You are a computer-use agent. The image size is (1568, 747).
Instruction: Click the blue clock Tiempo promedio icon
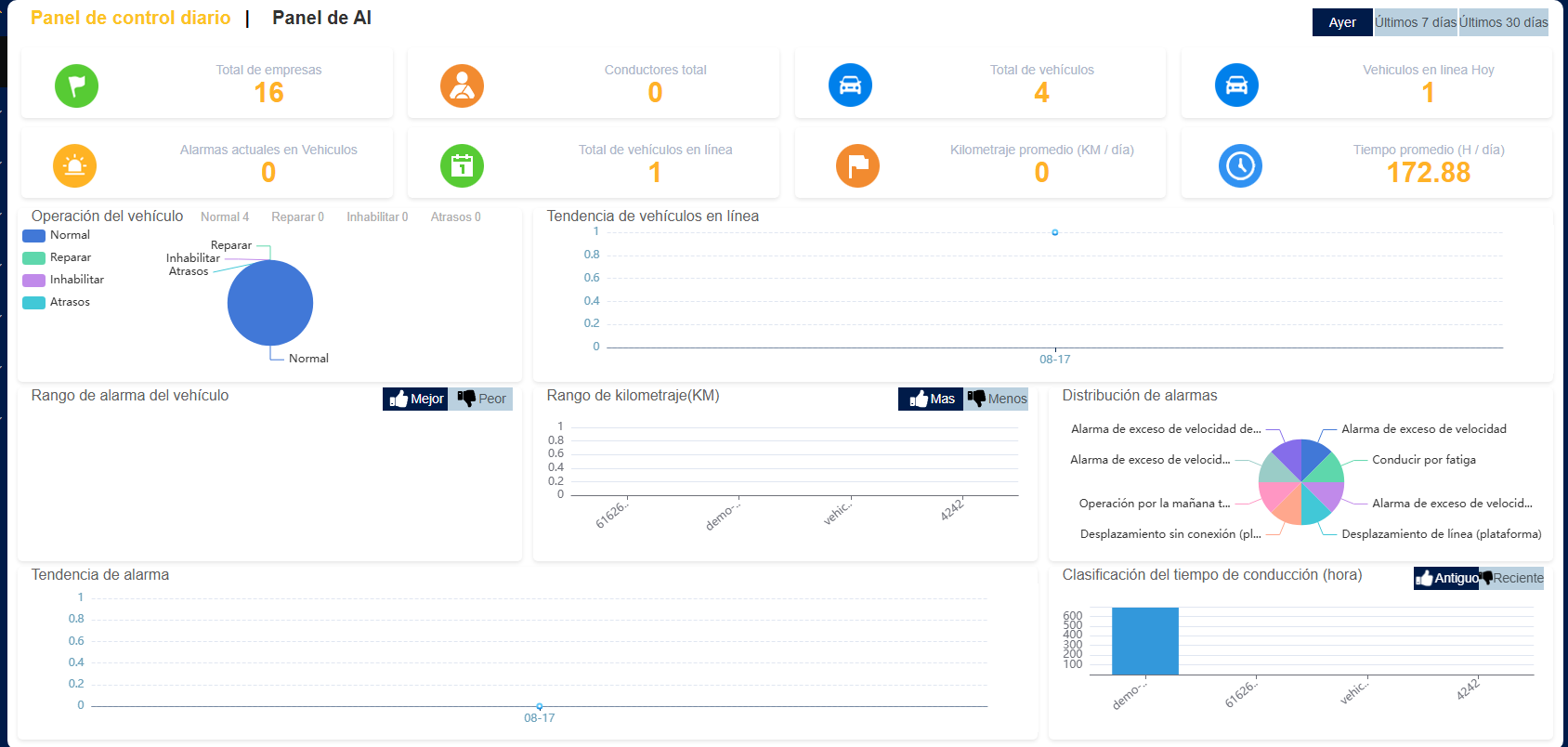click(1240, 166)
